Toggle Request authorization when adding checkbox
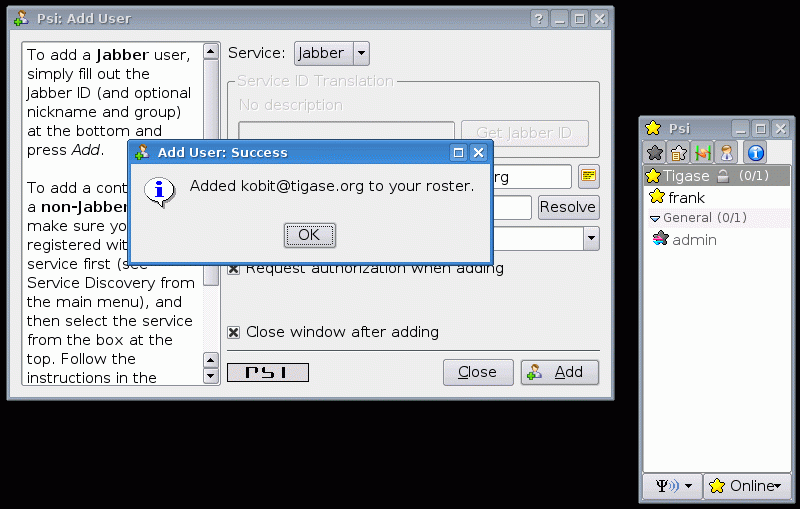Viewport: 800px width, 509px height. (x=234, y=269)
